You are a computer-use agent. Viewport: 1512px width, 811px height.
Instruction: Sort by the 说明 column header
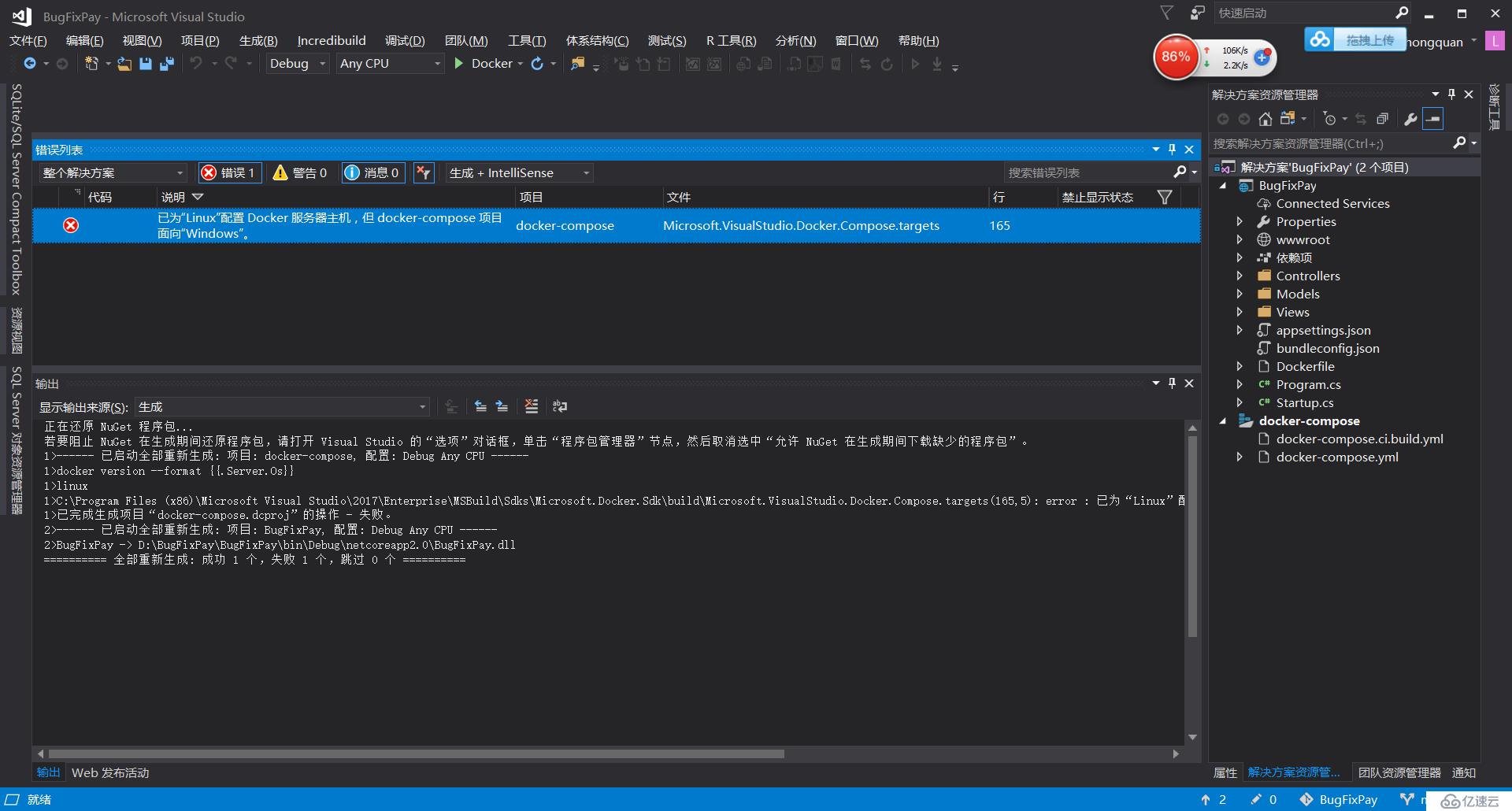pyautogui.click(x=173, y=197)
